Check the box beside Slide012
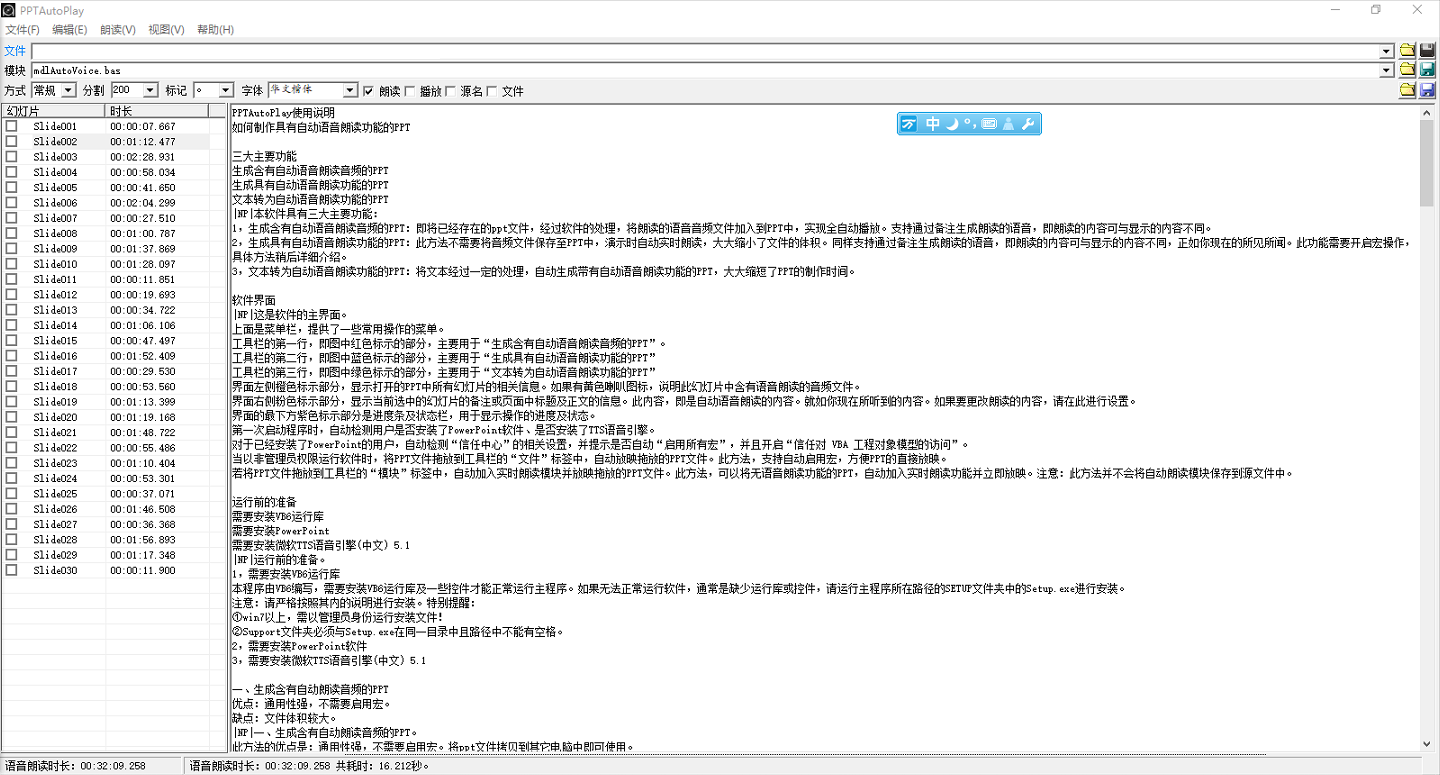The width and height of the screenshot is (1440, 775). pyautogui.click(x=11, y=294)
